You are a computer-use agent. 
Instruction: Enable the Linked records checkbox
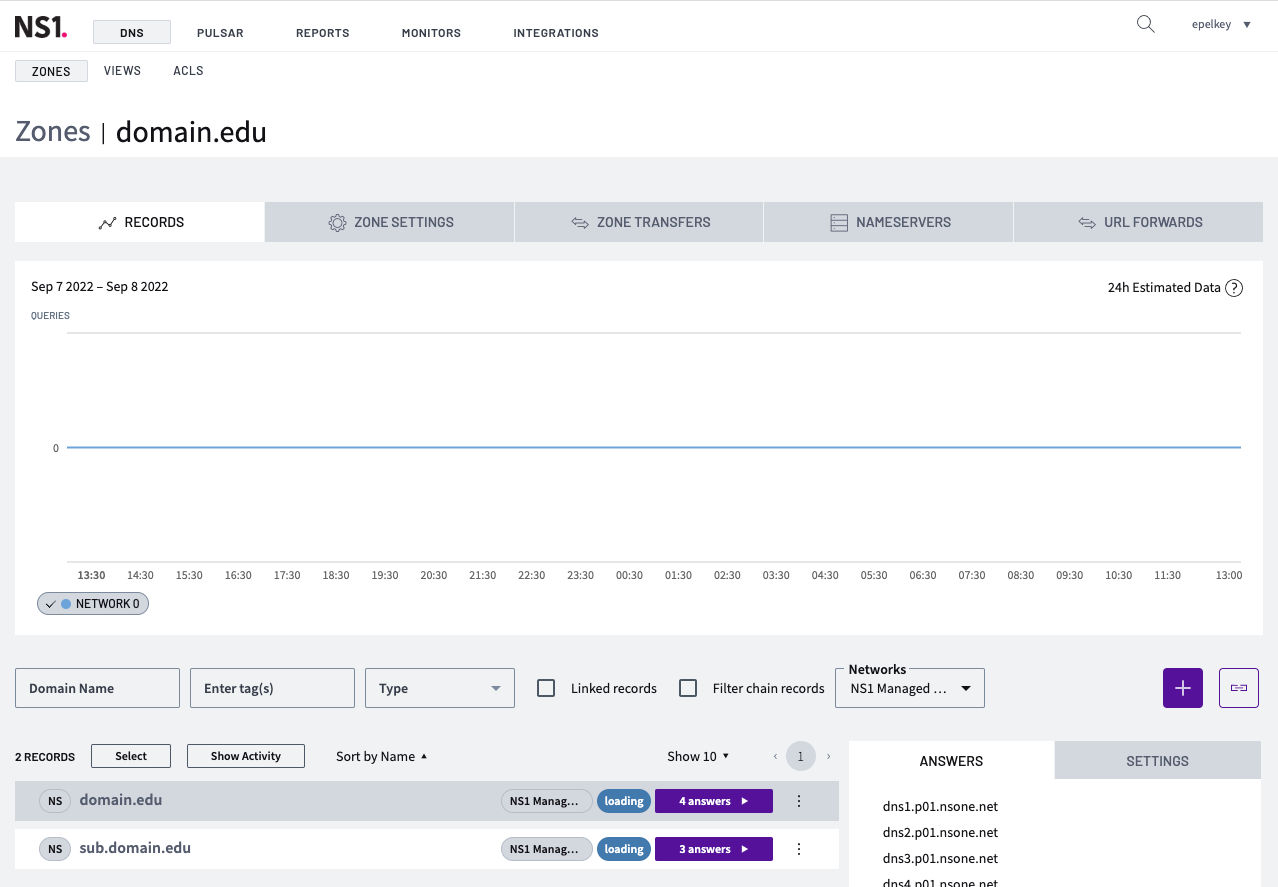point(546,688)
